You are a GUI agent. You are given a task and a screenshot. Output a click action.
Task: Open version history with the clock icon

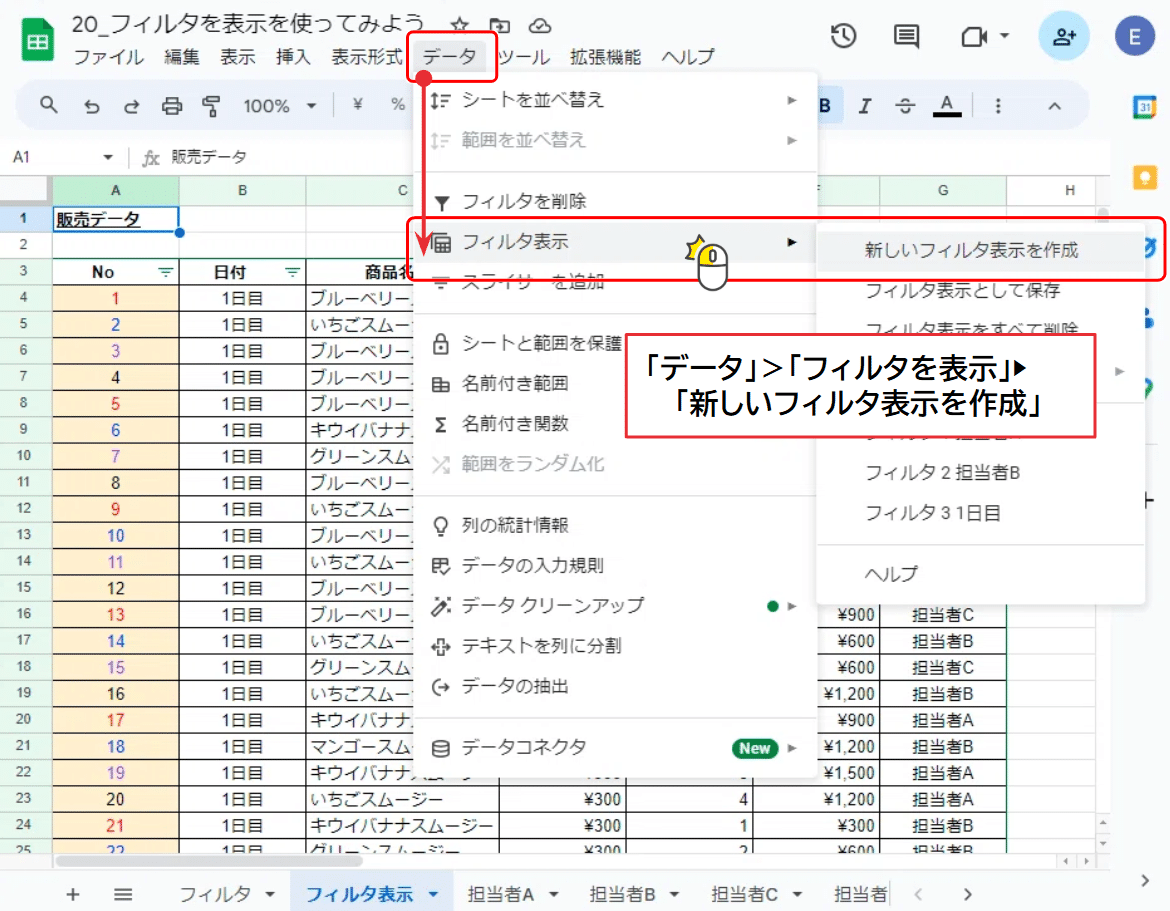(843, 35)
